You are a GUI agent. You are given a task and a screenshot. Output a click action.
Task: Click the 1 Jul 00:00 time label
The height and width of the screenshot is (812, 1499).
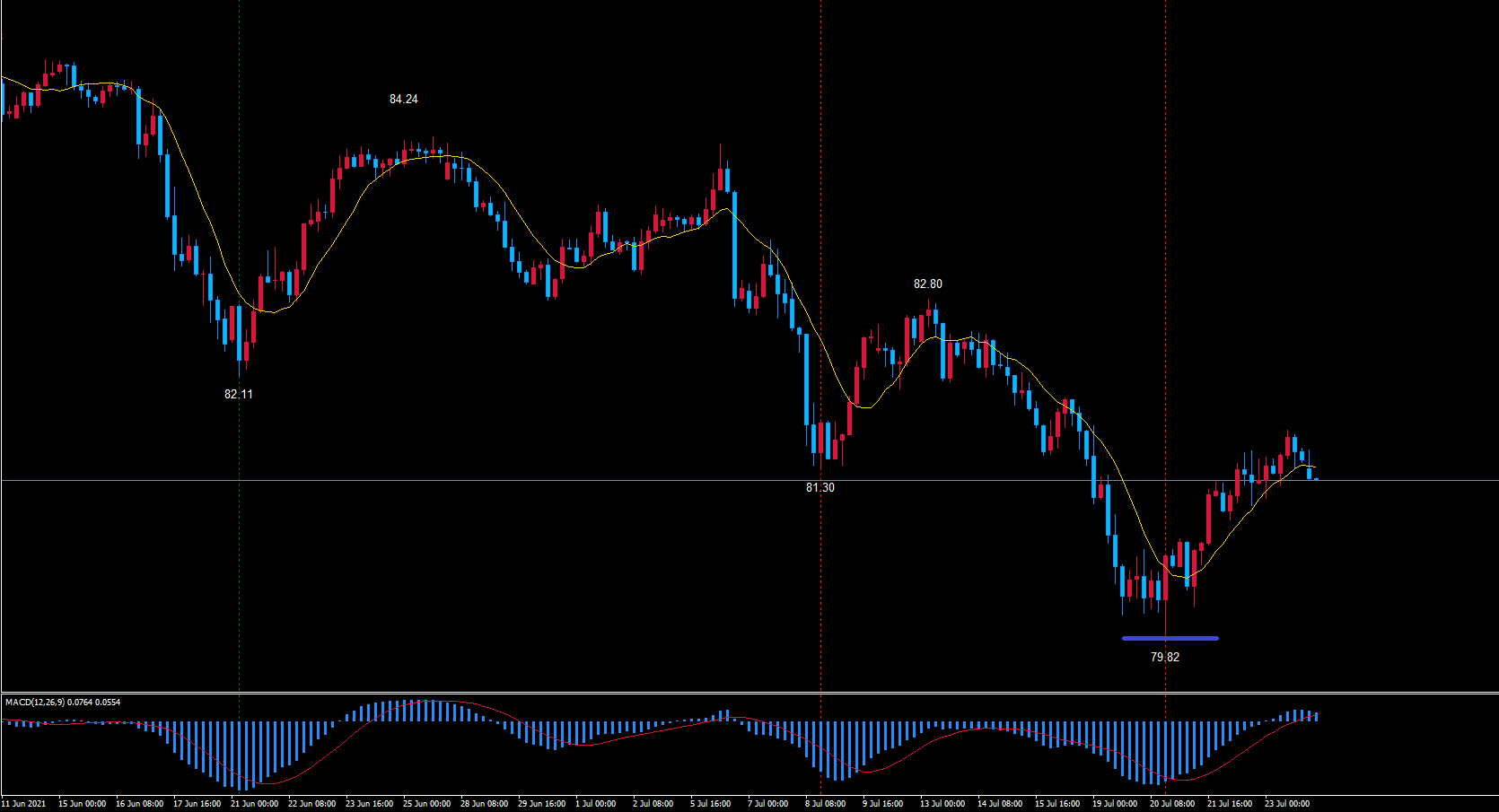595,804
